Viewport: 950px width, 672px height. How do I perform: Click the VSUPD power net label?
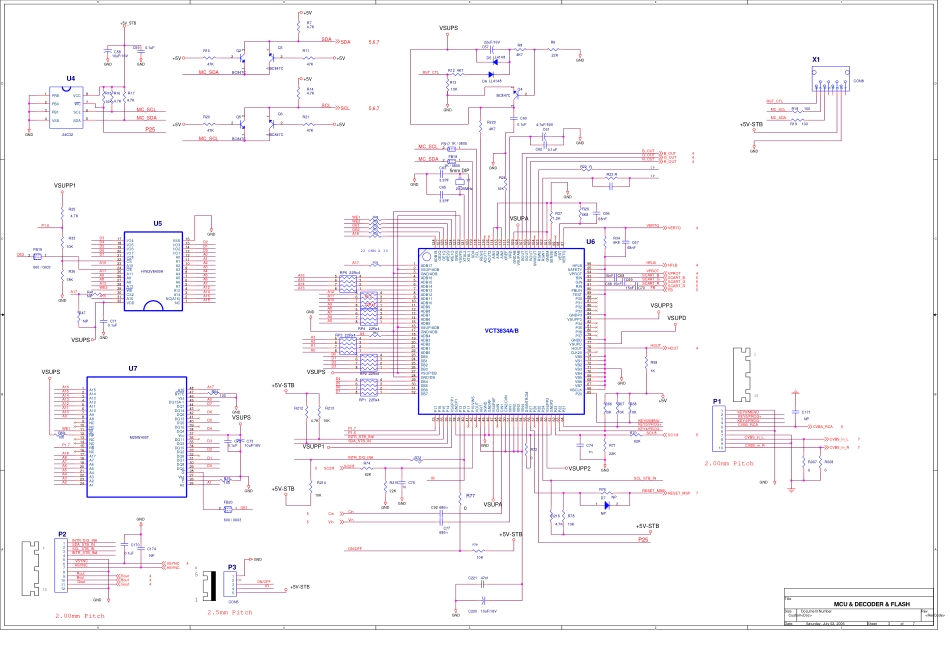point(677,317)
